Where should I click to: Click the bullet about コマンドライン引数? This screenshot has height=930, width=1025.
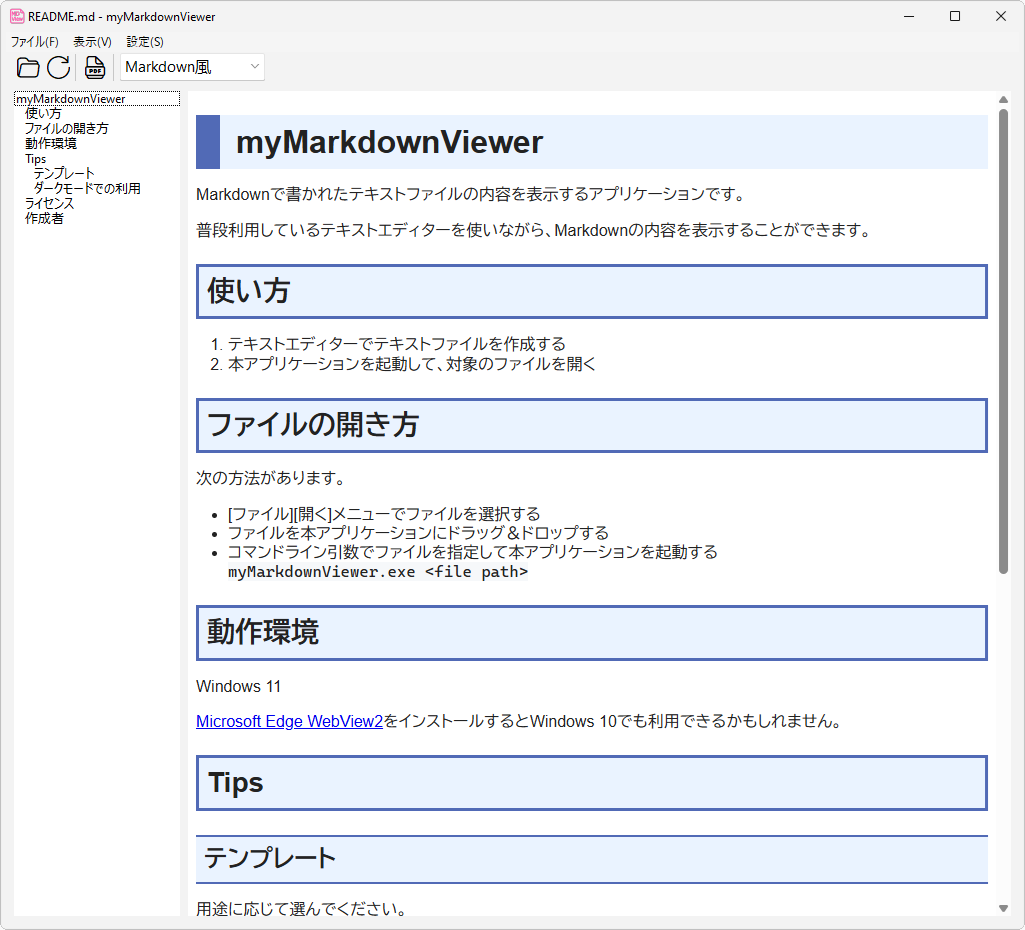coord(473,552)
